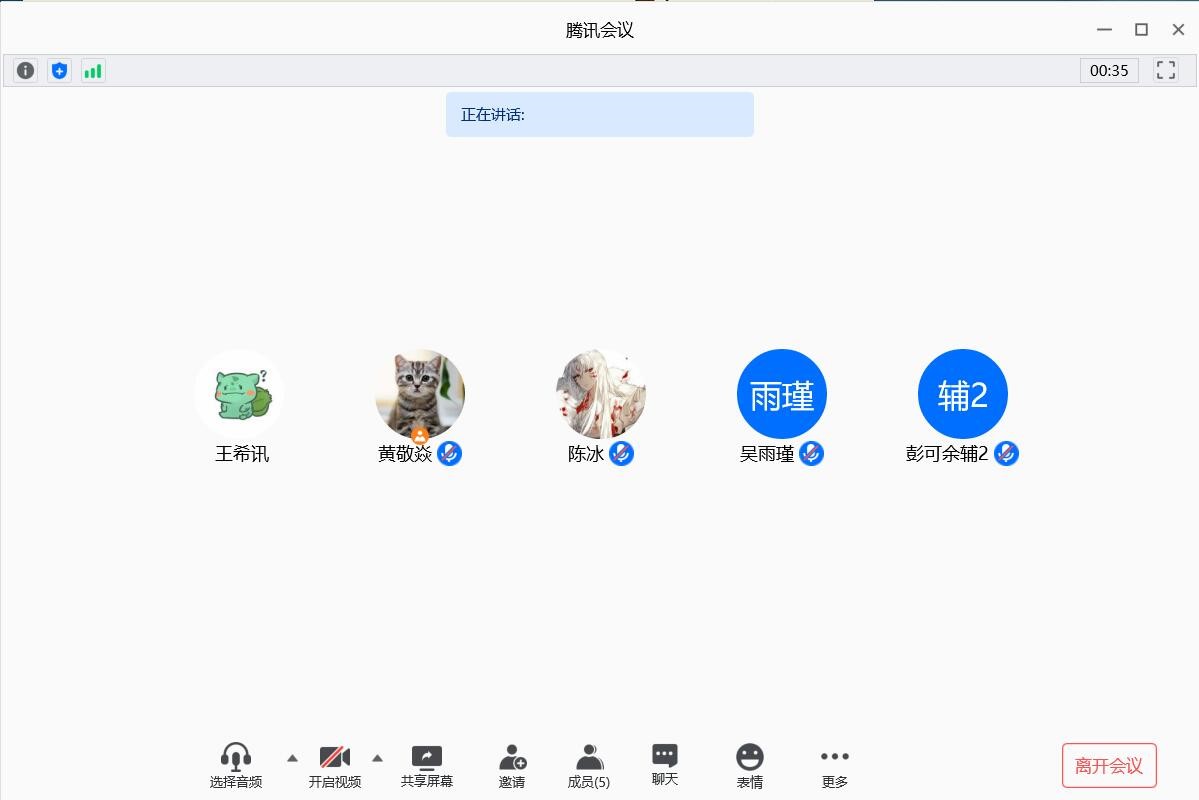The height and width of the screenshot is (800, 1199).
Task: Toggle the muted mic icon beside 黄敬焱
Action: [450, 454]
